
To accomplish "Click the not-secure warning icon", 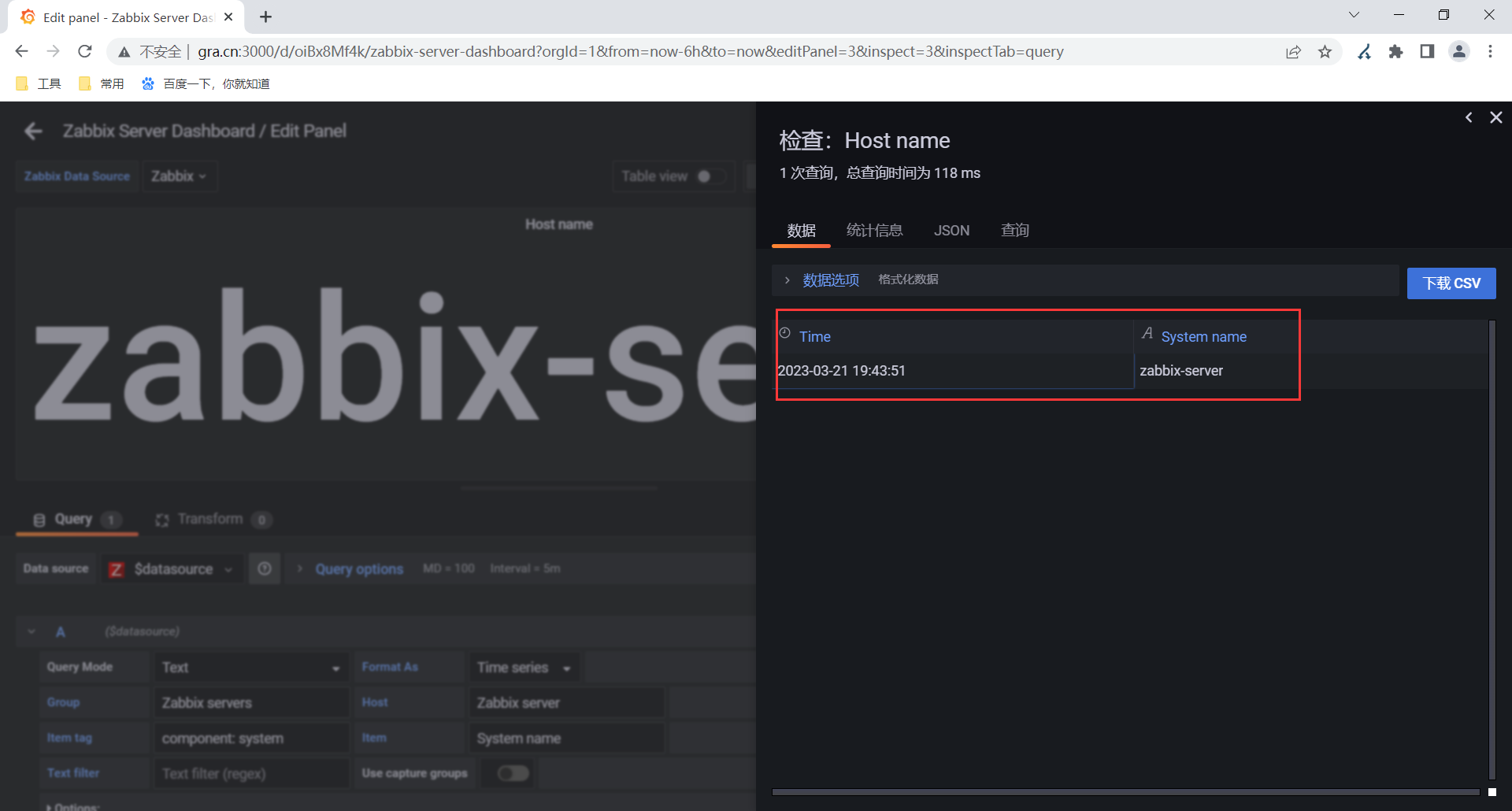I will (x=124, y=52).
